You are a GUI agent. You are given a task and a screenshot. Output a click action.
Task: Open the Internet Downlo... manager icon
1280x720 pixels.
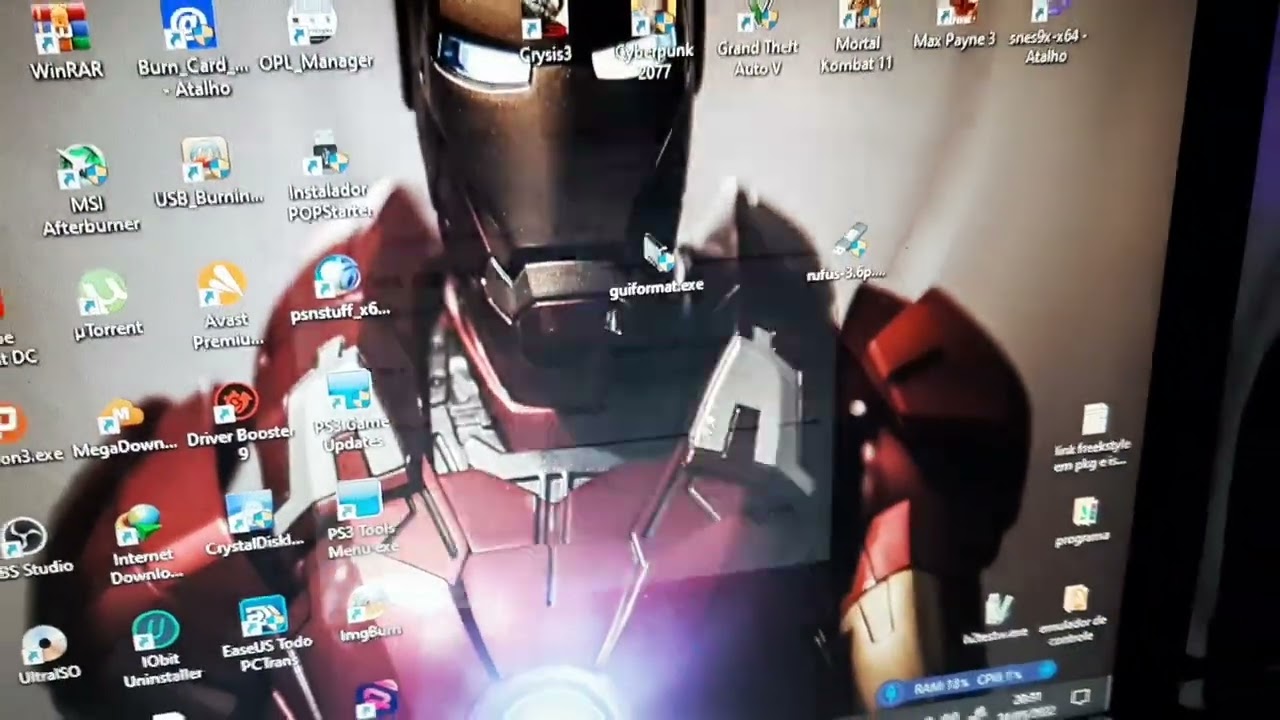[x=143, y=544]
